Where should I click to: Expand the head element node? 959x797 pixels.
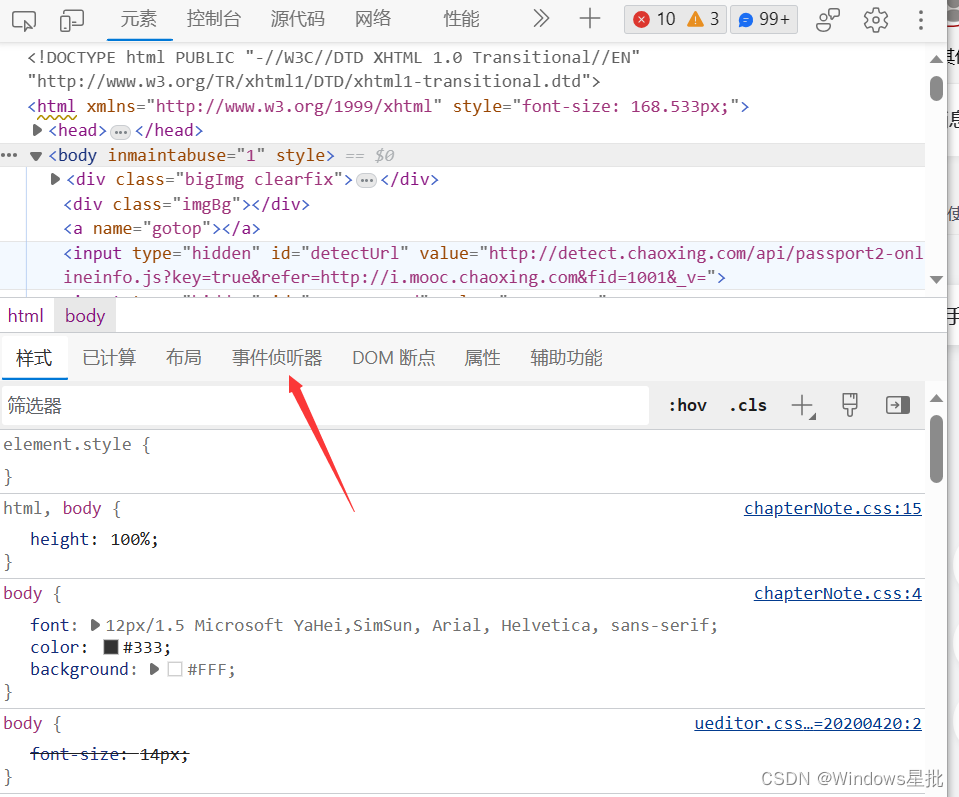pyautogui.click(x=37, y=130)
